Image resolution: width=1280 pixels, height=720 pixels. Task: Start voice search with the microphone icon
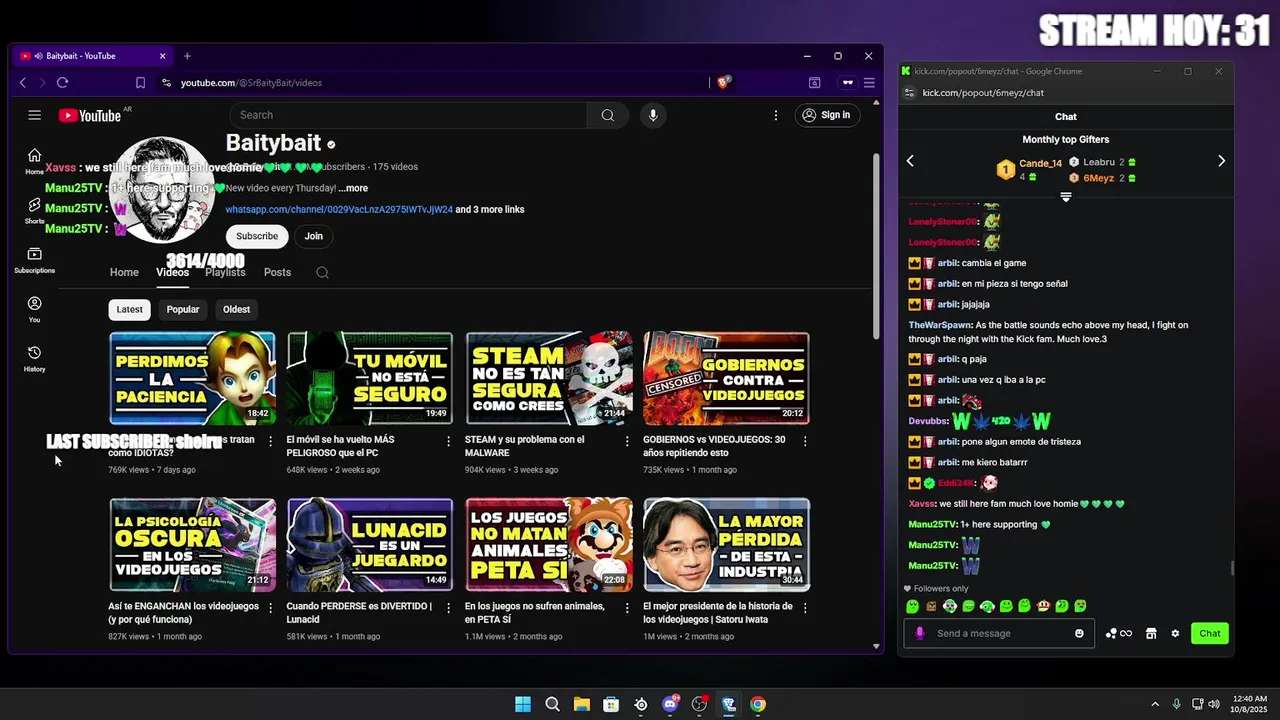653,115
